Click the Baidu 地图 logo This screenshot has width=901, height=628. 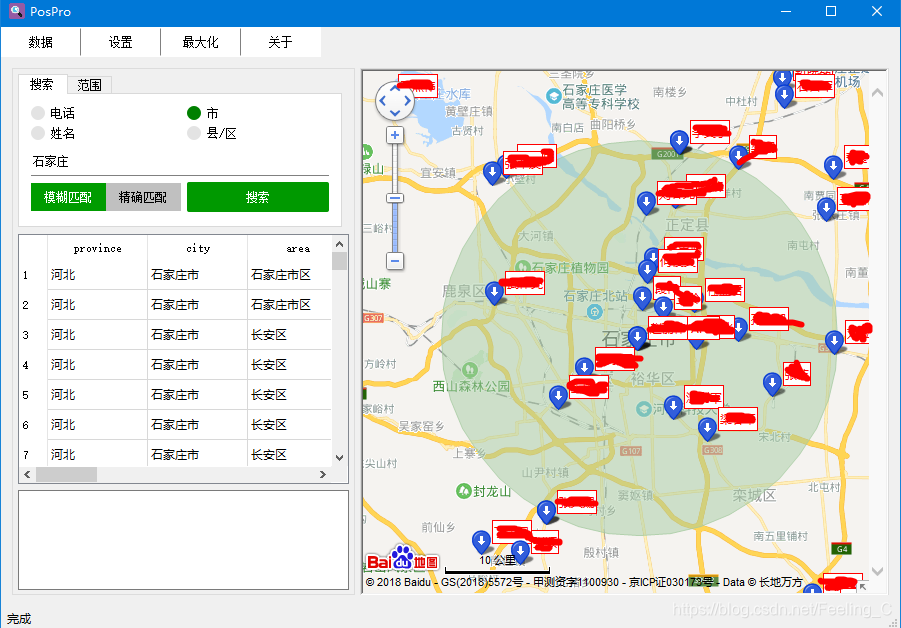[402, 559]
